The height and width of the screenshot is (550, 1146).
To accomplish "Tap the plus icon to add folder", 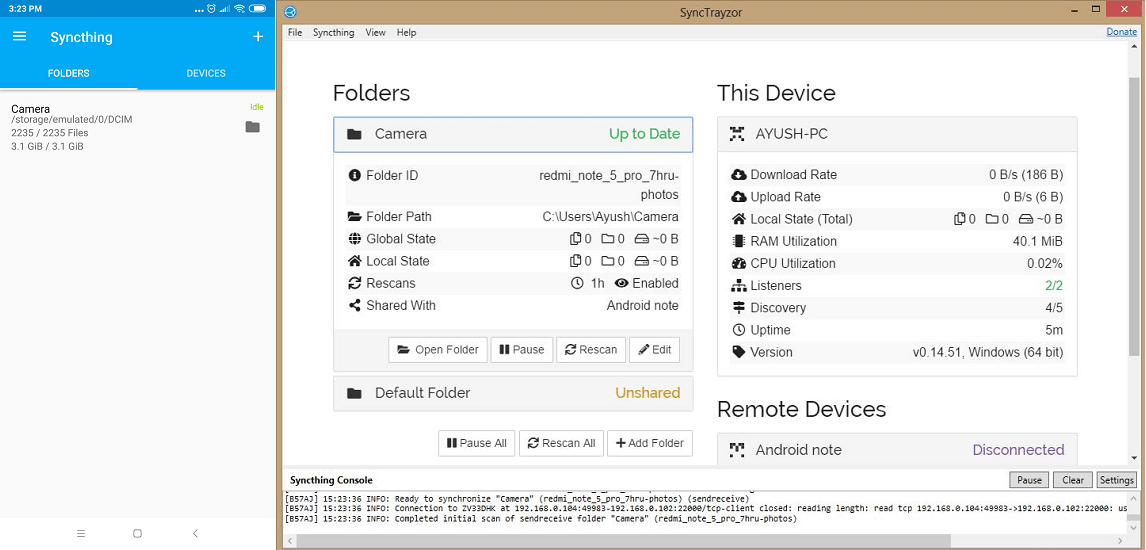I will [258, 37].
